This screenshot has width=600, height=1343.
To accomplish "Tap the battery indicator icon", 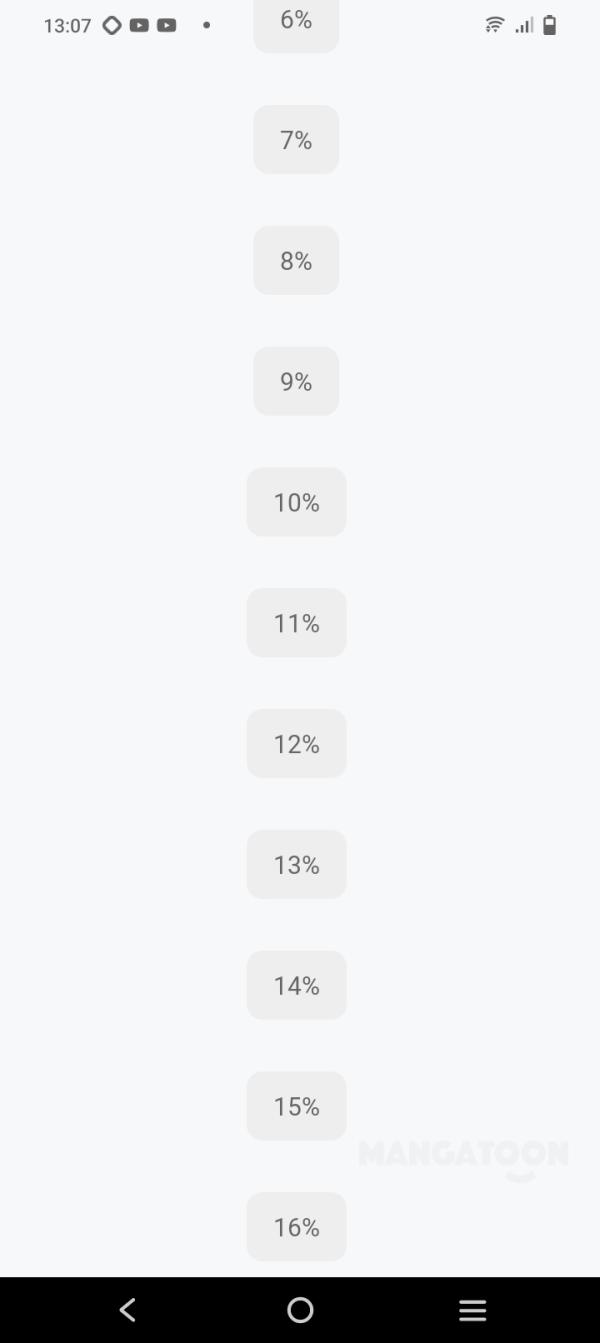I will tap(549, 25).
